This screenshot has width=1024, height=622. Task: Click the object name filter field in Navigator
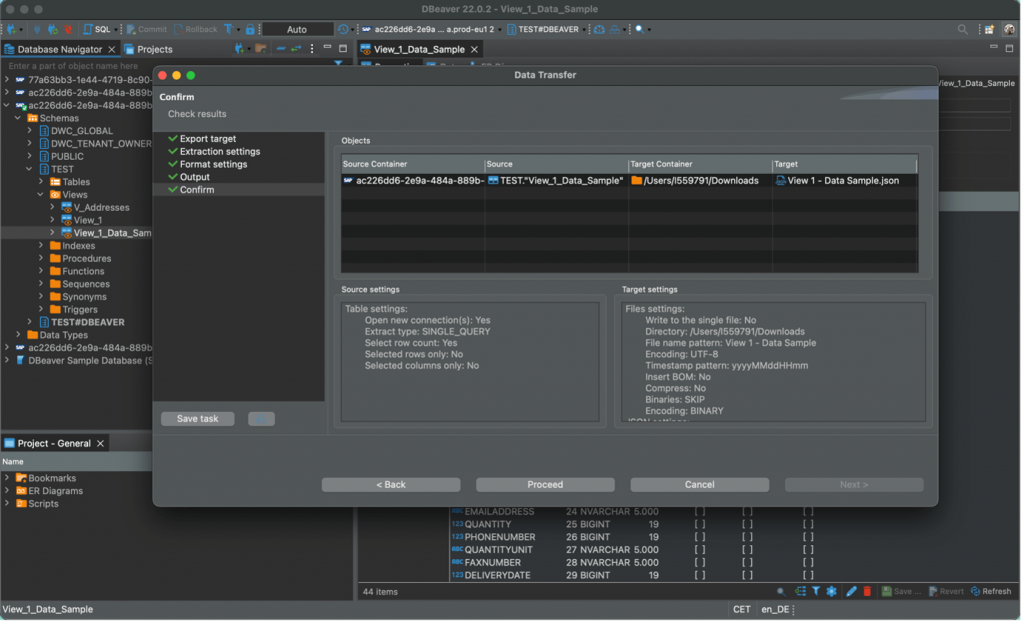coord(168,66)
